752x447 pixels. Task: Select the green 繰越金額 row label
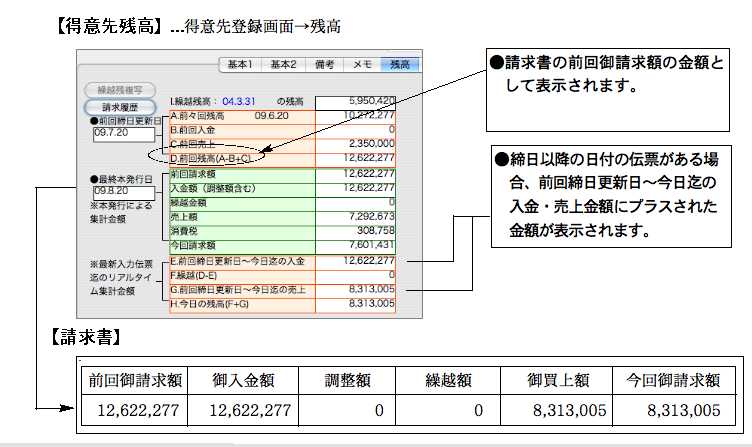click(x=188, y=203)
